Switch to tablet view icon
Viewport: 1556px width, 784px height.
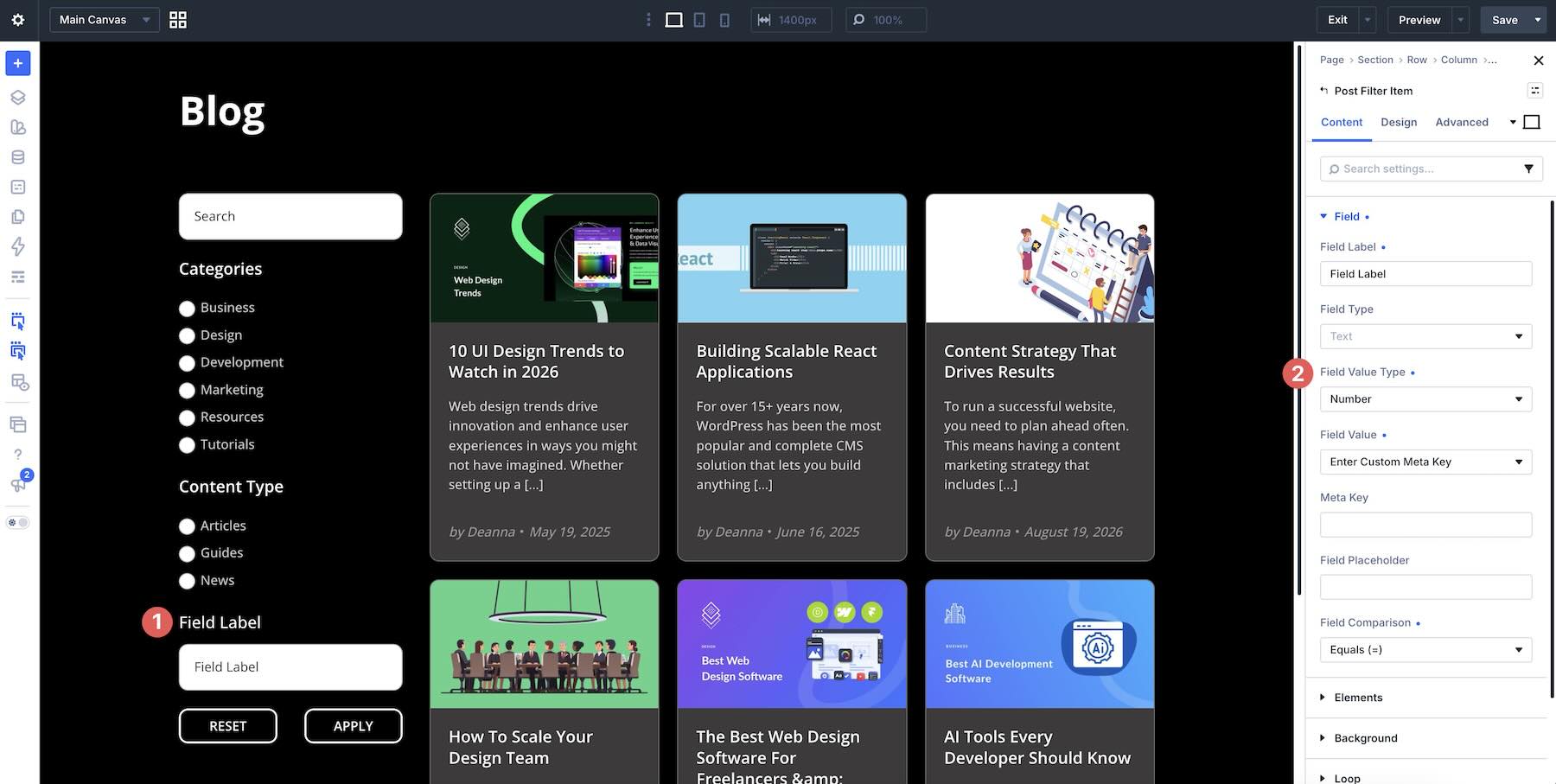tap(699, 20)
